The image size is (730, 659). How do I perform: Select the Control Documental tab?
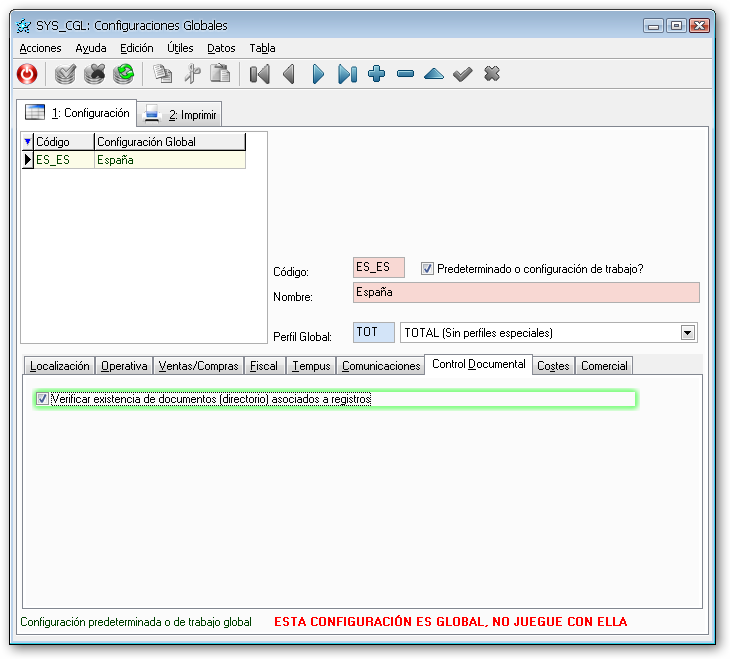[479, 364]
